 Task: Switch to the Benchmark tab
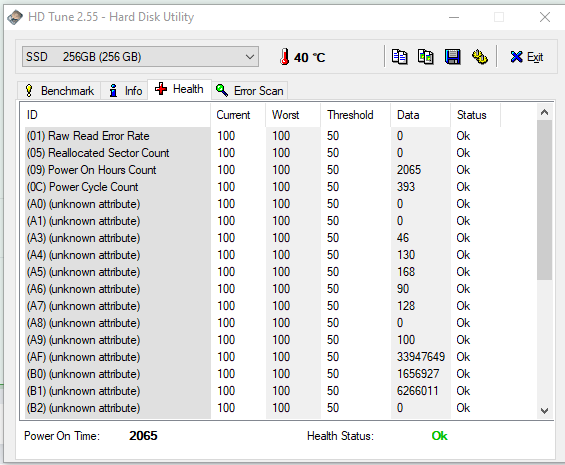pos(59,90)
